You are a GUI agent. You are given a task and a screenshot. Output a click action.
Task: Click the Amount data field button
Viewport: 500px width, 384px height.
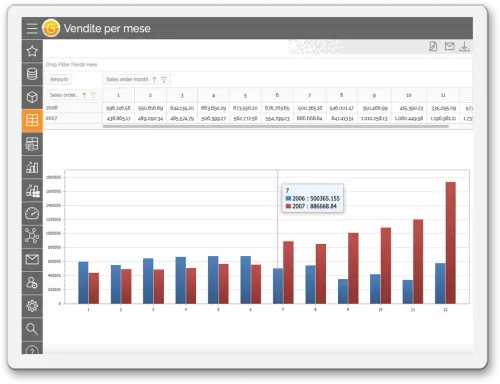59,79
